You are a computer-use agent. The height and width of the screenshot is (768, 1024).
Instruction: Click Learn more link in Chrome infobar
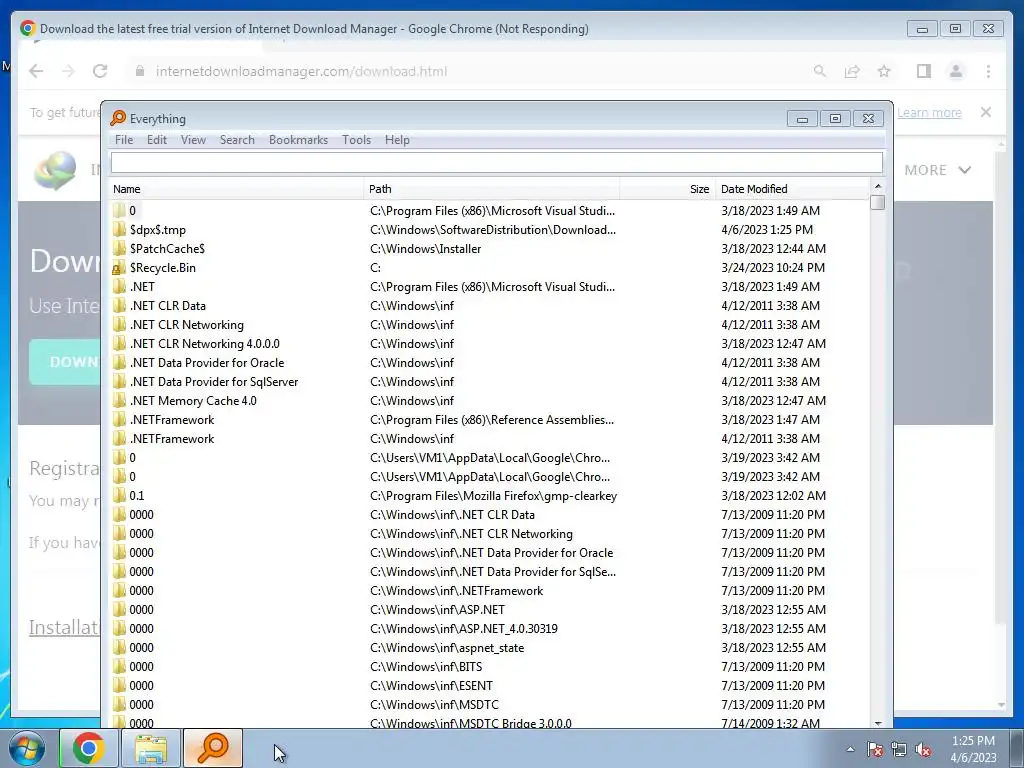pos(929,112)
